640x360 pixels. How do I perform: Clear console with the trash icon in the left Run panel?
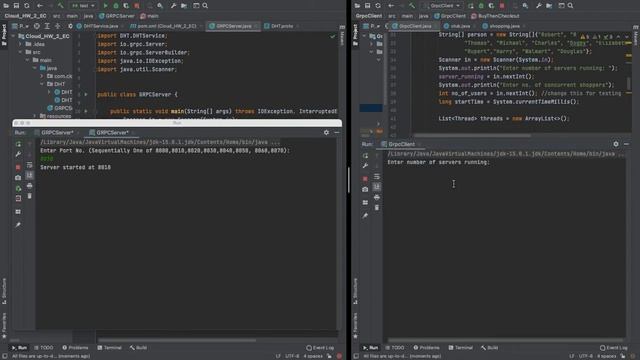[x=29, y=196]
